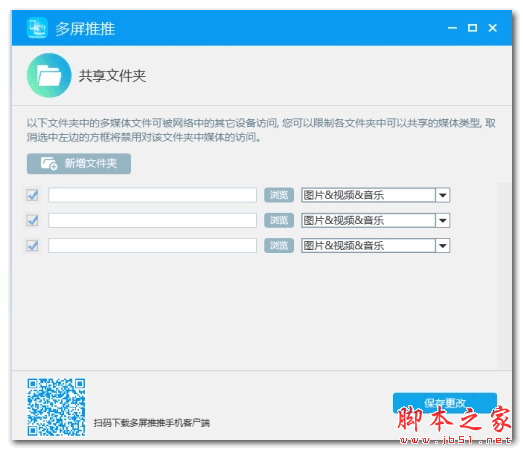Click the second row dropdown arrow
The width and height of the screenshot is (523, 451).
(443, 220)
